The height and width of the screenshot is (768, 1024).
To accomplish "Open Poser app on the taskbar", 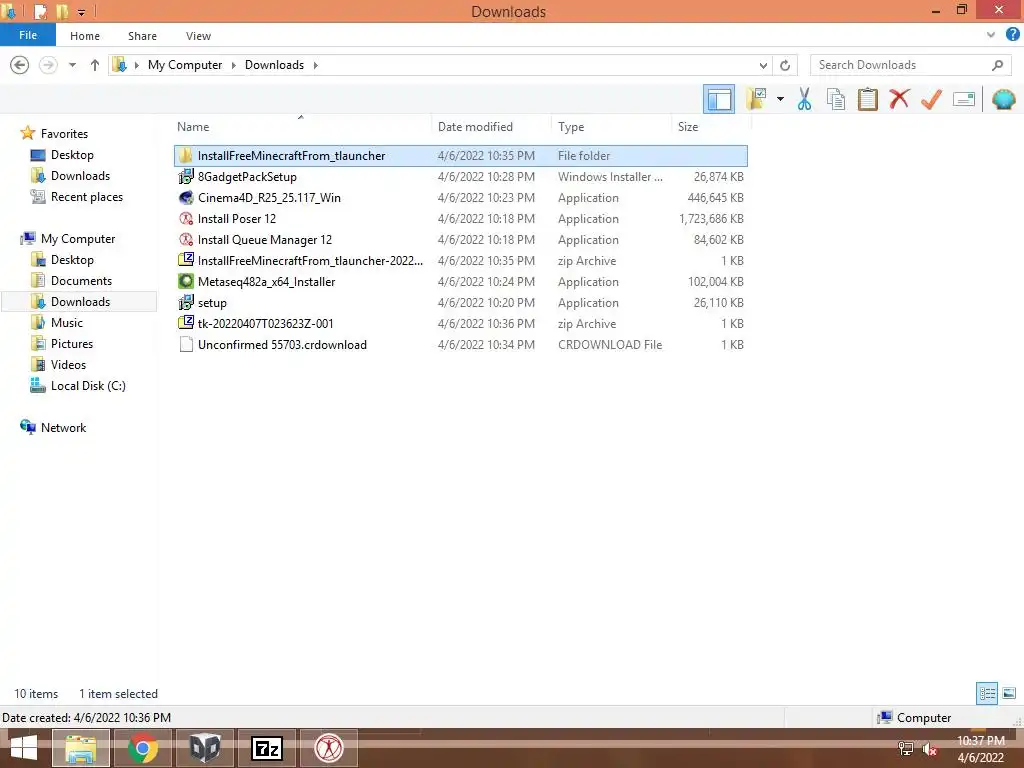I will (328, 748).
